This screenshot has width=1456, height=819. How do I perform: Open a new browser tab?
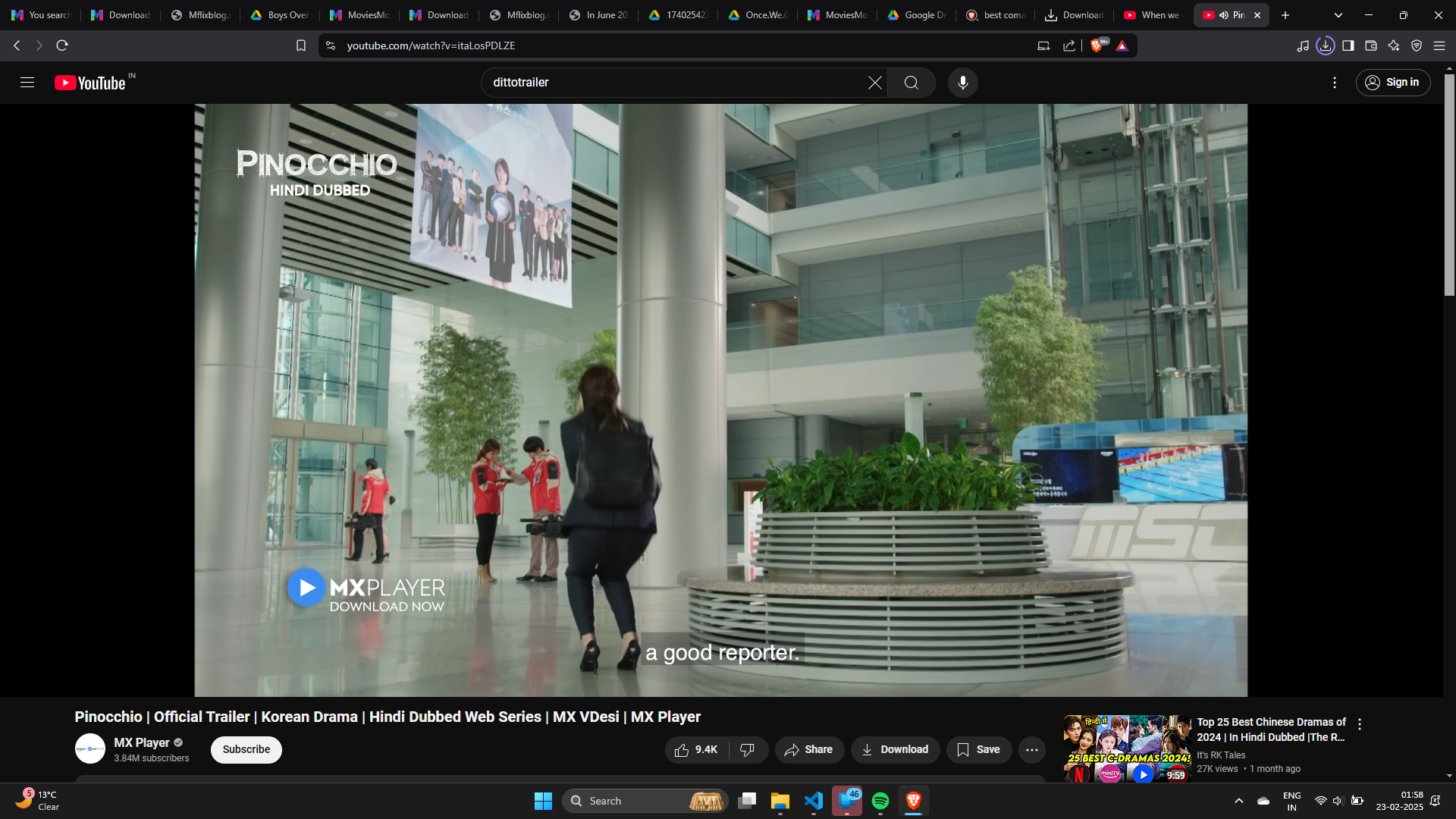coord(1285,15)
